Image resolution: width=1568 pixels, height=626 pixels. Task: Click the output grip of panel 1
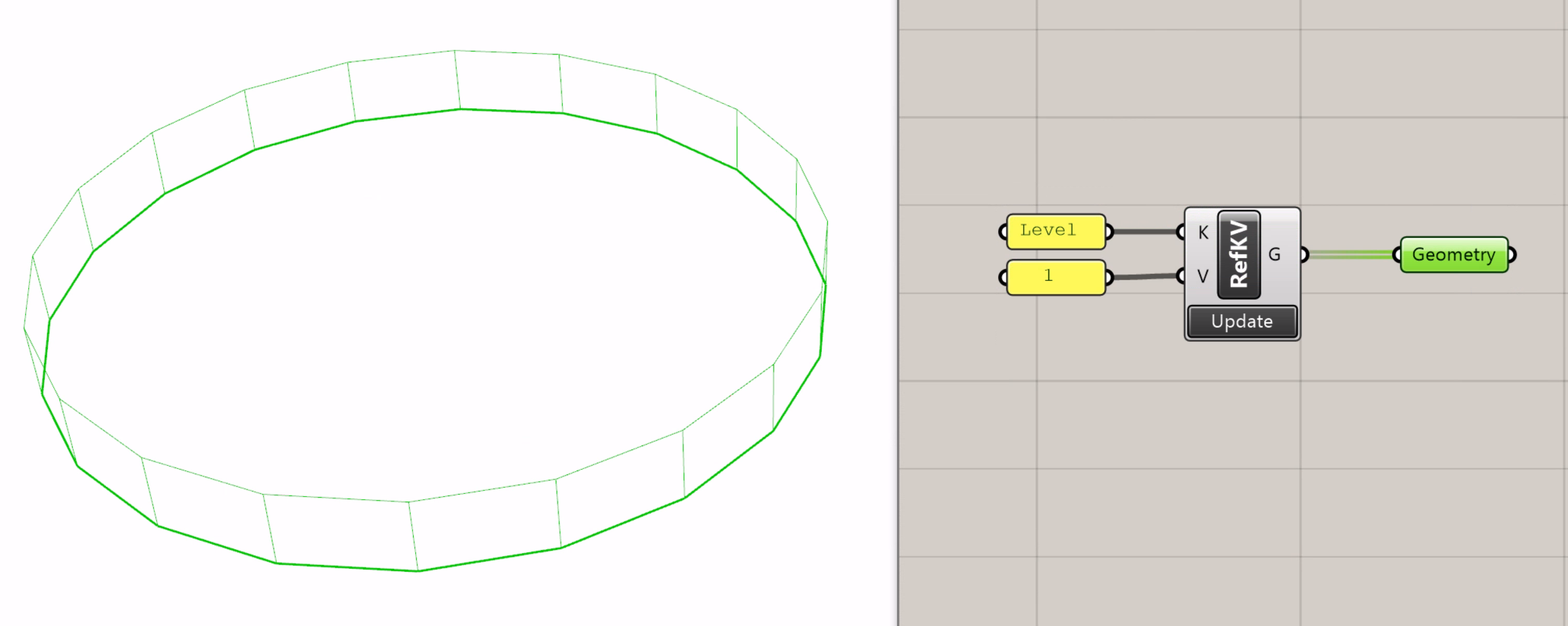1110,278
